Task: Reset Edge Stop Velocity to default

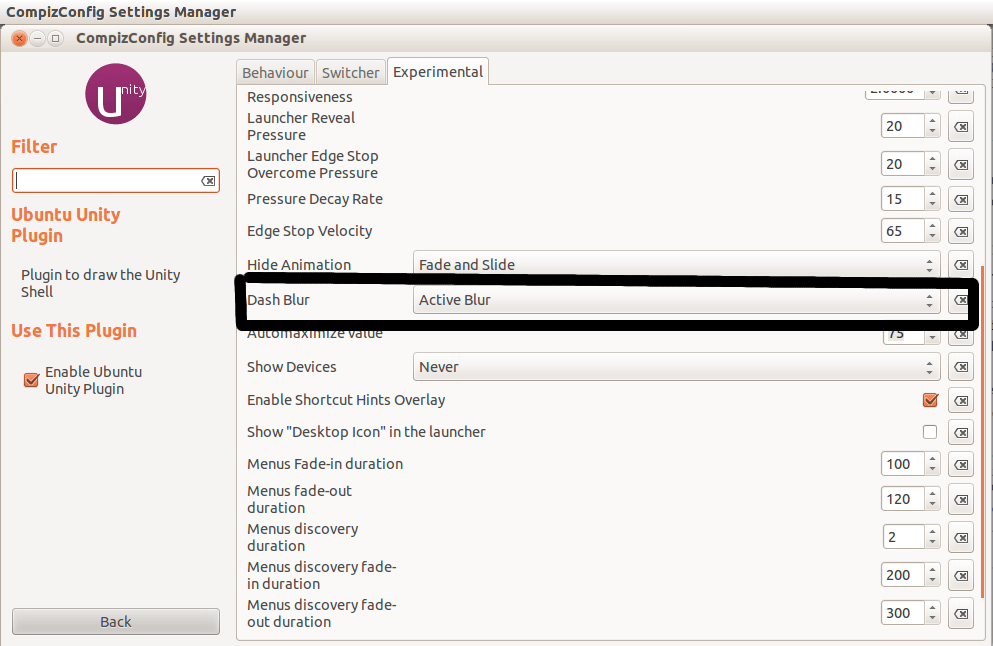Action: click(961, 231)
